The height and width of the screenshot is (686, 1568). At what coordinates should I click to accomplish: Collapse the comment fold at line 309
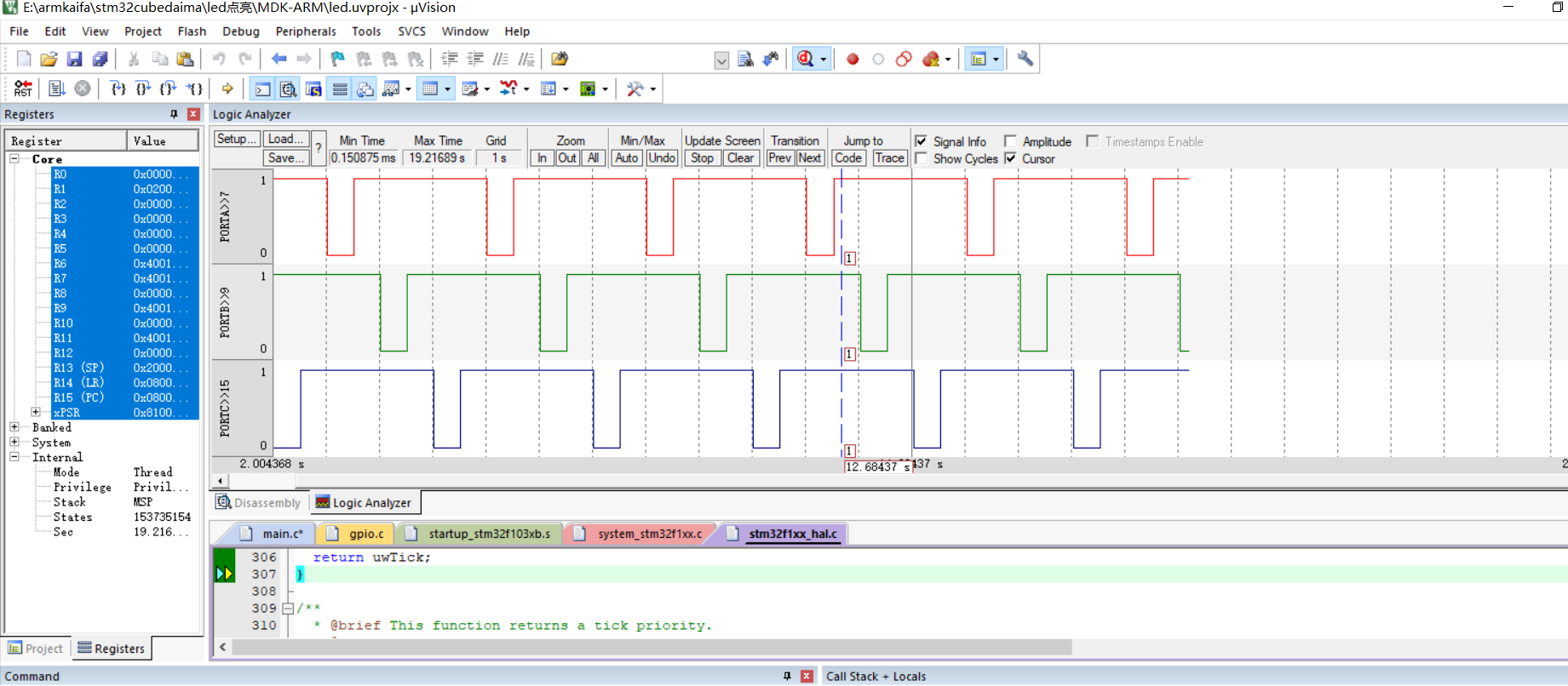point(288,609)
